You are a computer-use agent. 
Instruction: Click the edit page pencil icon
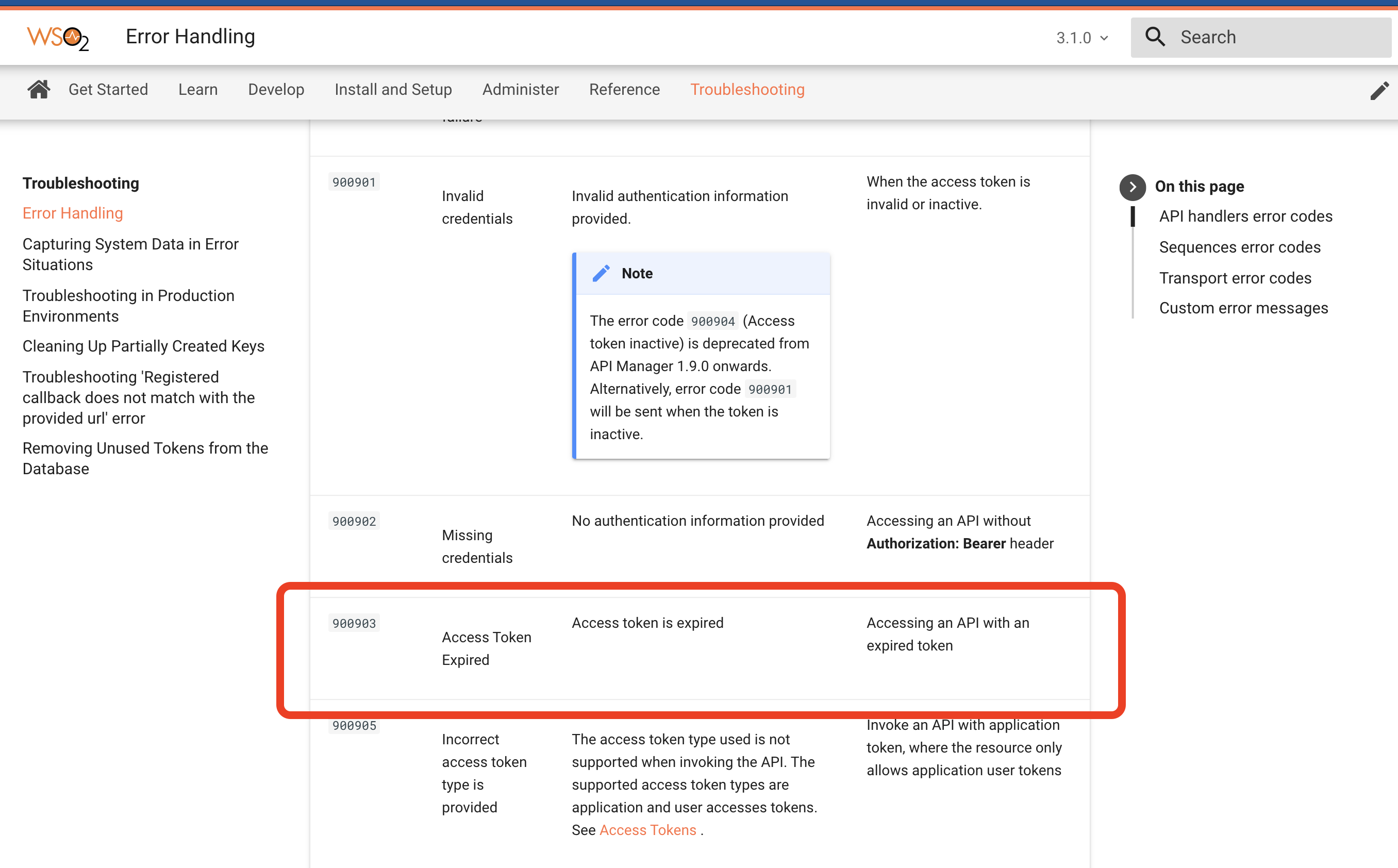(x=1379, y=91)
